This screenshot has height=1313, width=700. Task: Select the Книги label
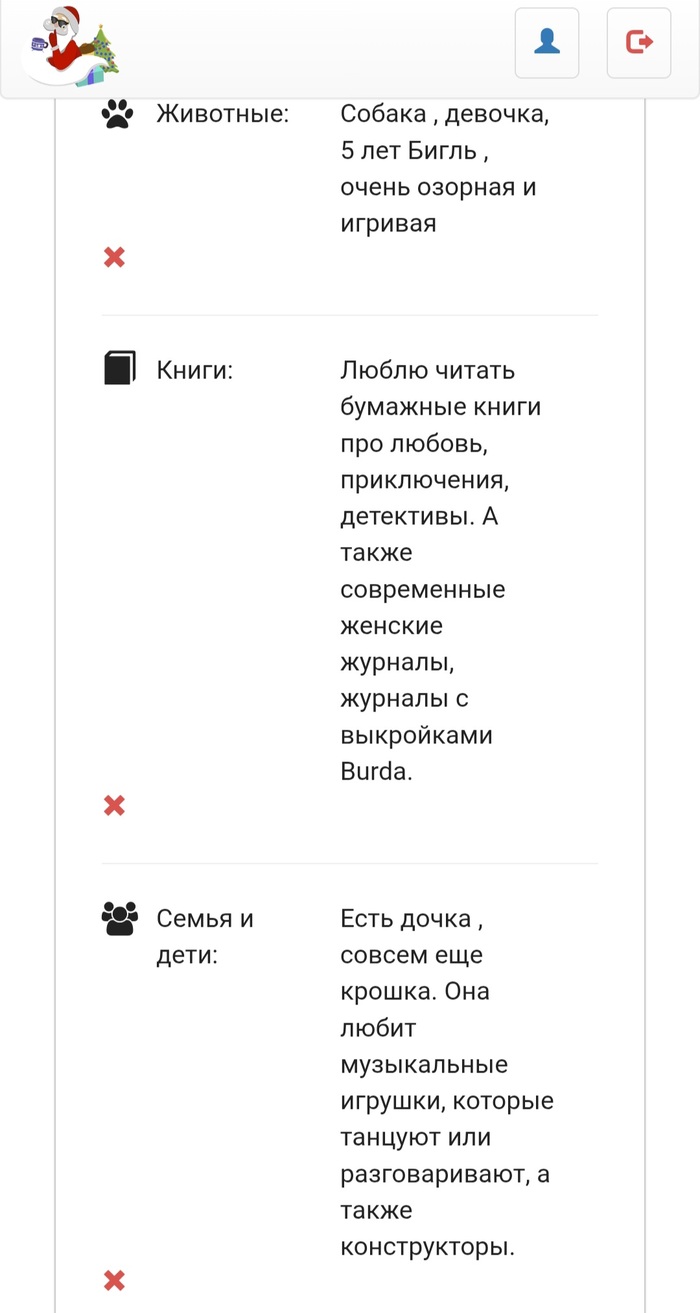pos(194,370)
